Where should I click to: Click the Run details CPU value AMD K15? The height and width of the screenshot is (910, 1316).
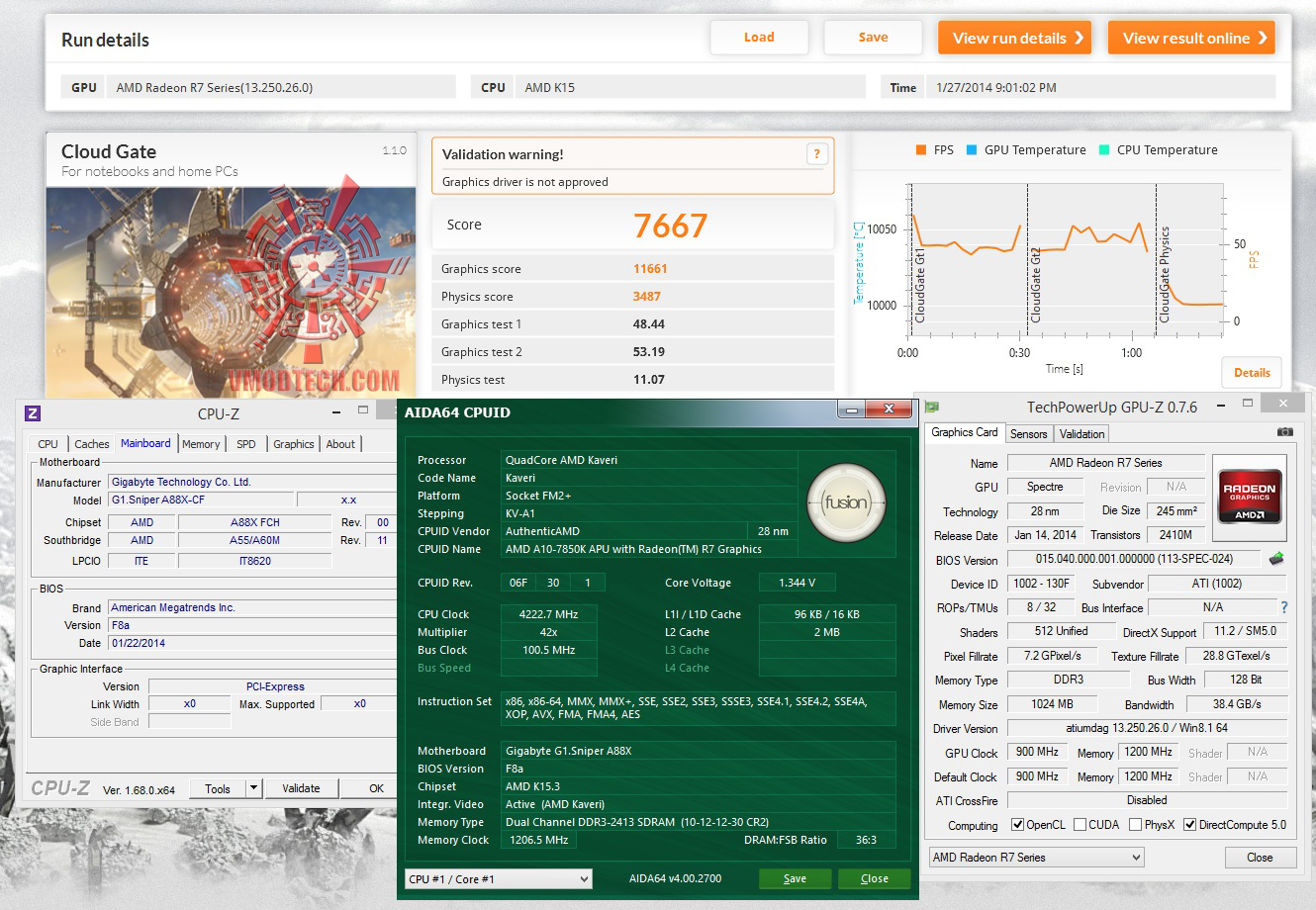pos(549,88)
